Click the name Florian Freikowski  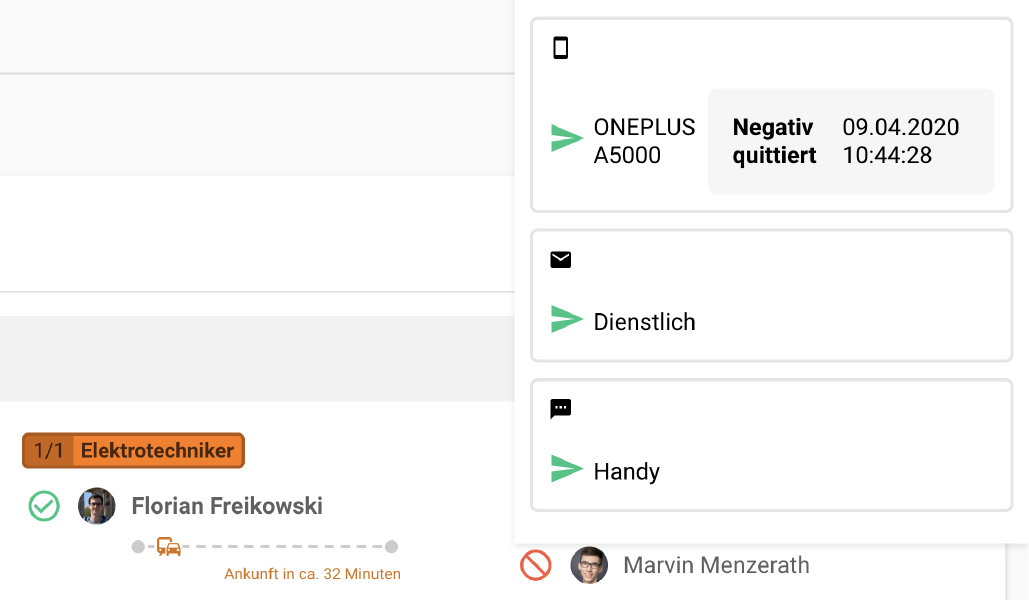click(227, 506)
